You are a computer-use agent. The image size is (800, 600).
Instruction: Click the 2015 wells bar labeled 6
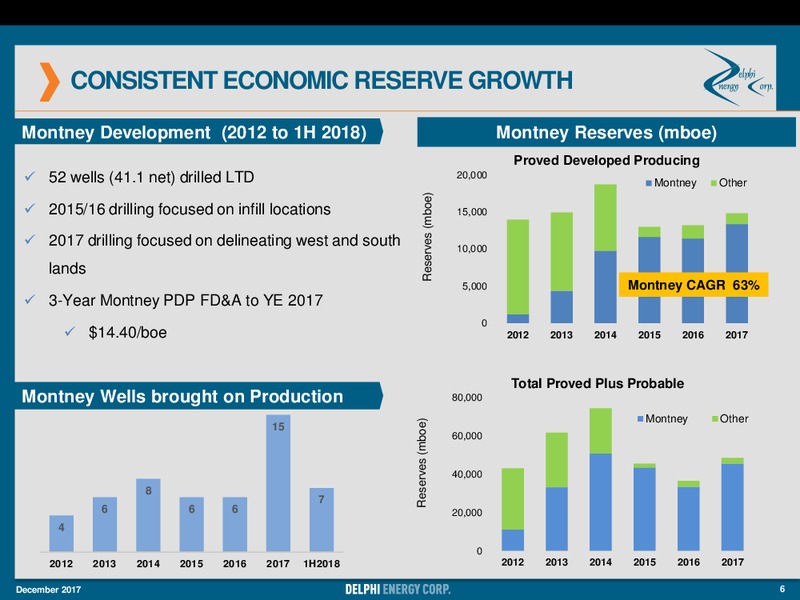(x=191, y=524)
